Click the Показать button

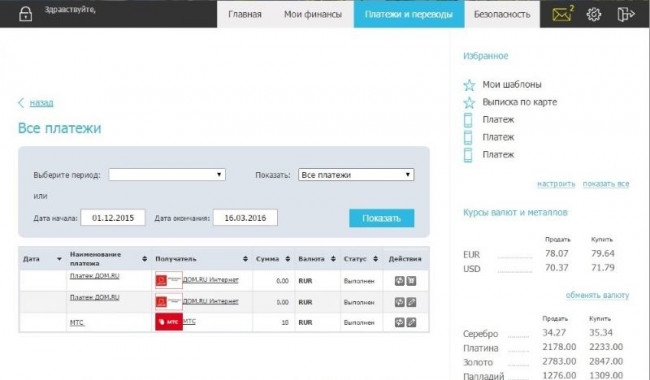coord(381,218)
